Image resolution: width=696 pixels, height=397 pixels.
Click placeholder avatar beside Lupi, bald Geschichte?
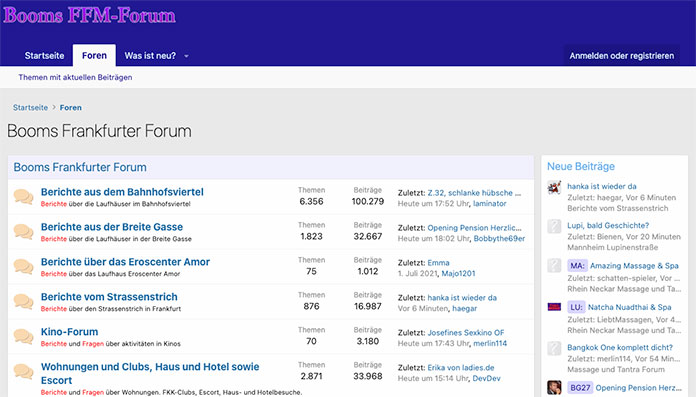pyautogui.click(x=554, y=226)
